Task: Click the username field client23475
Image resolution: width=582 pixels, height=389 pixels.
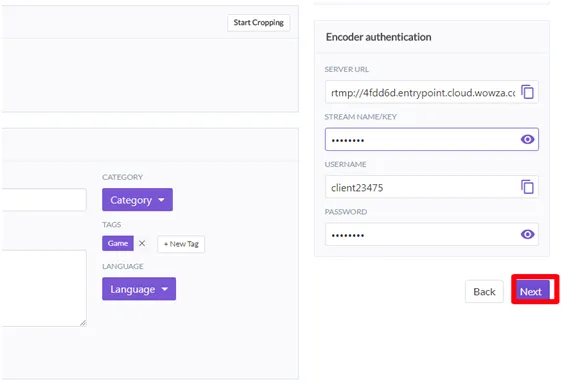Action: 422,187
